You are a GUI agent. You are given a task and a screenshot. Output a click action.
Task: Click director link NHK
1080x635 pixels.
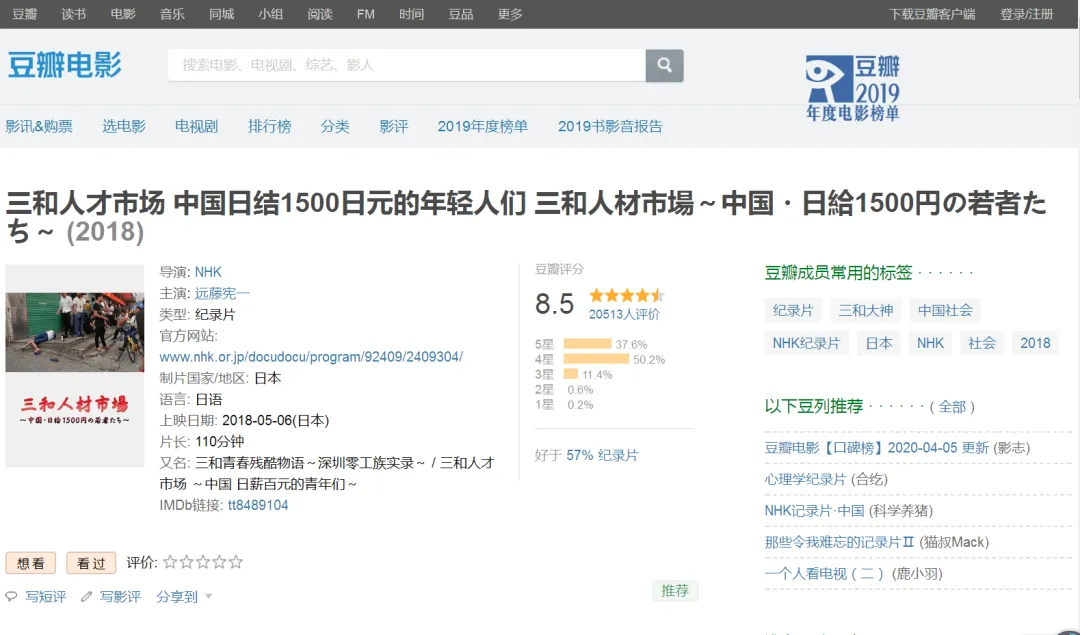point(208,272)
